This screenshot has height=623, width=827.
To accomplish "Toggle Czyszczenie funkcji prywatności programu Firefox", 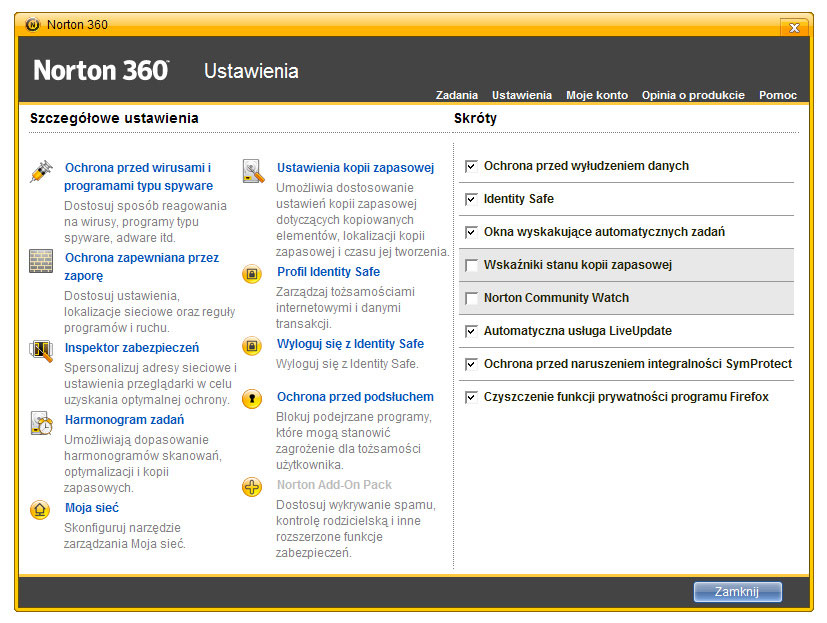I will click(x=472, y=397).
